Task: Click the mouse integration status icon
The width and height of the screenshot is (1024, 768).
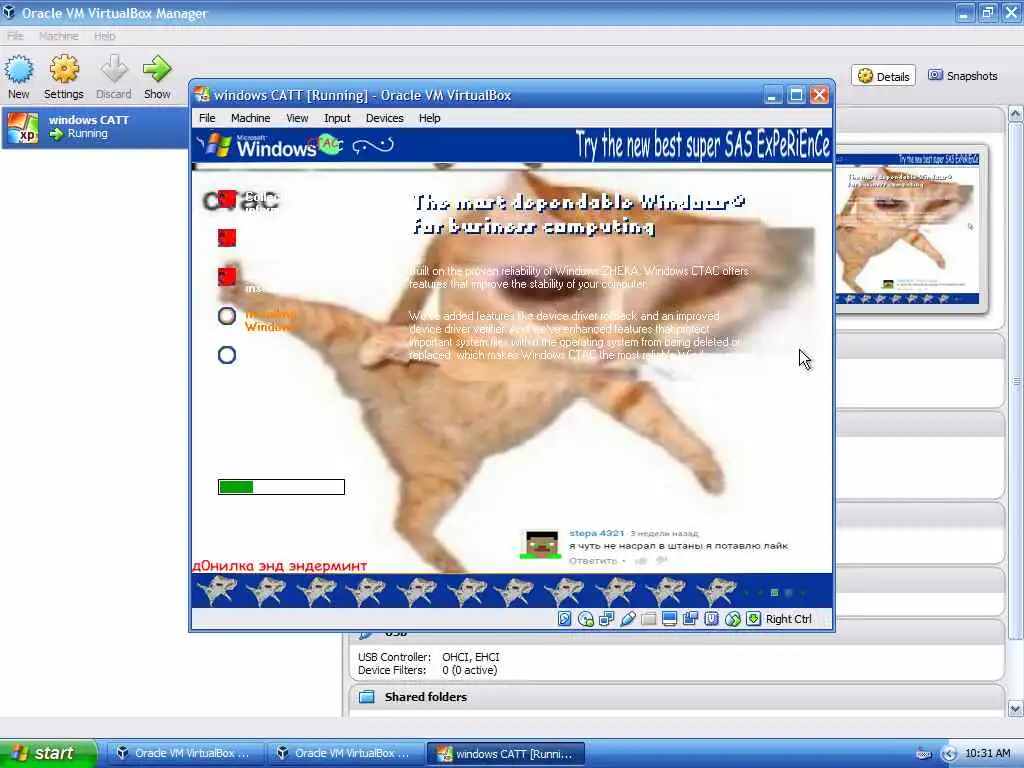Action: [x=733, y=619]
